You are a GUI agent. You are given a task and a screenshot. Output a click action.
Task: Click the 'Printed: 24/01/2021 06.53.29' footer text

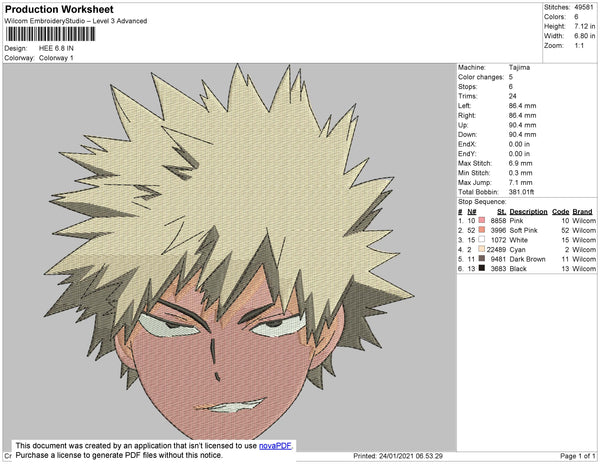coord(398,456)
